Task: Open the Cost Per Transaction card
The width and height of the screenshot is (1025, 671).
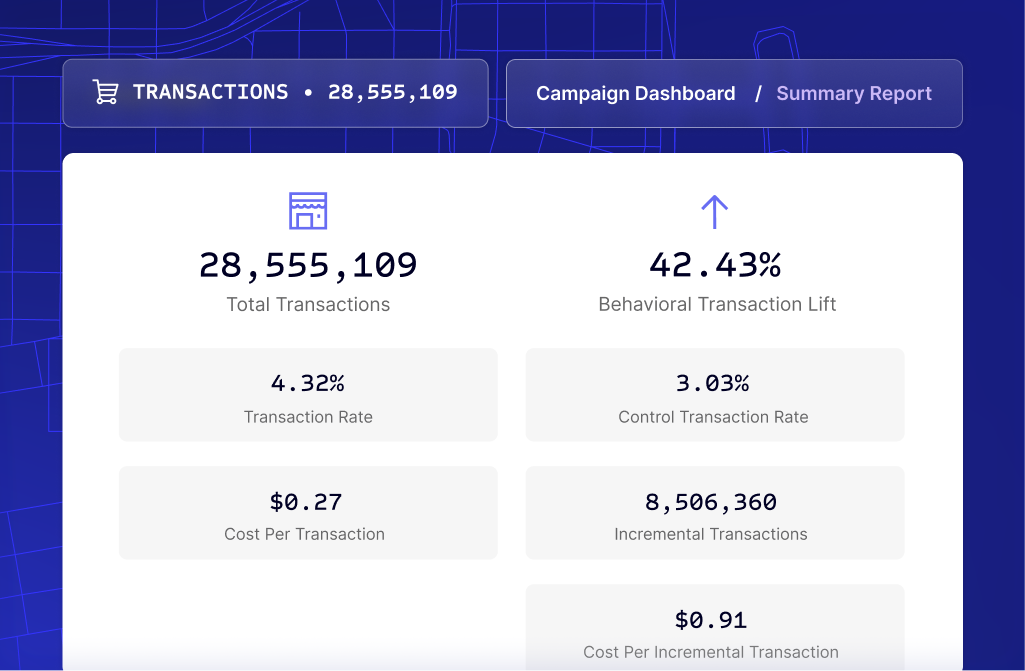Action: click(x=308, y=512)
